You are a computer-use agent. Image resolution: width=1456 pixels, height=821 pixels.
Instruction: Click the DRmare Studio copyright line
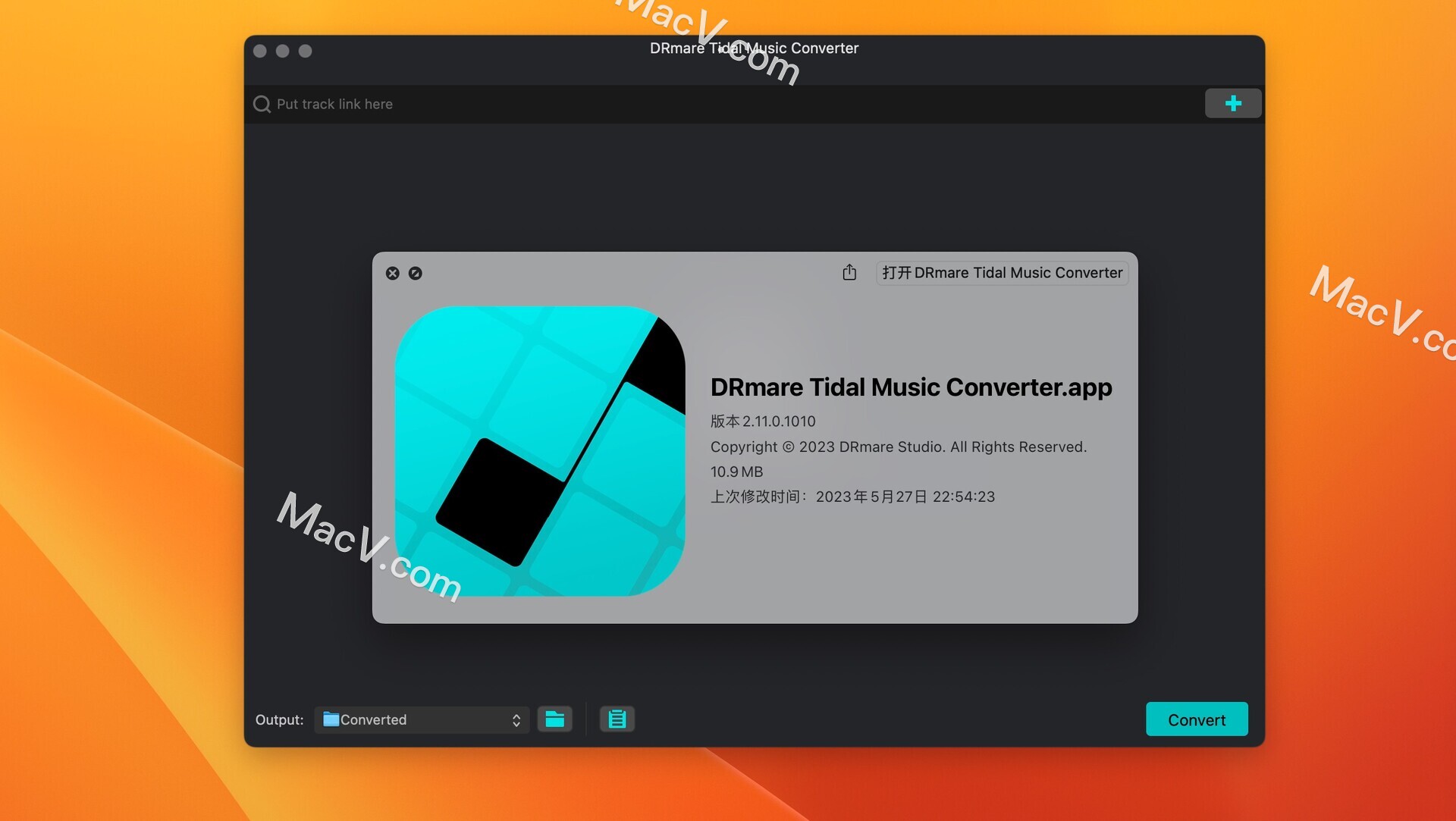pos(899,447)
